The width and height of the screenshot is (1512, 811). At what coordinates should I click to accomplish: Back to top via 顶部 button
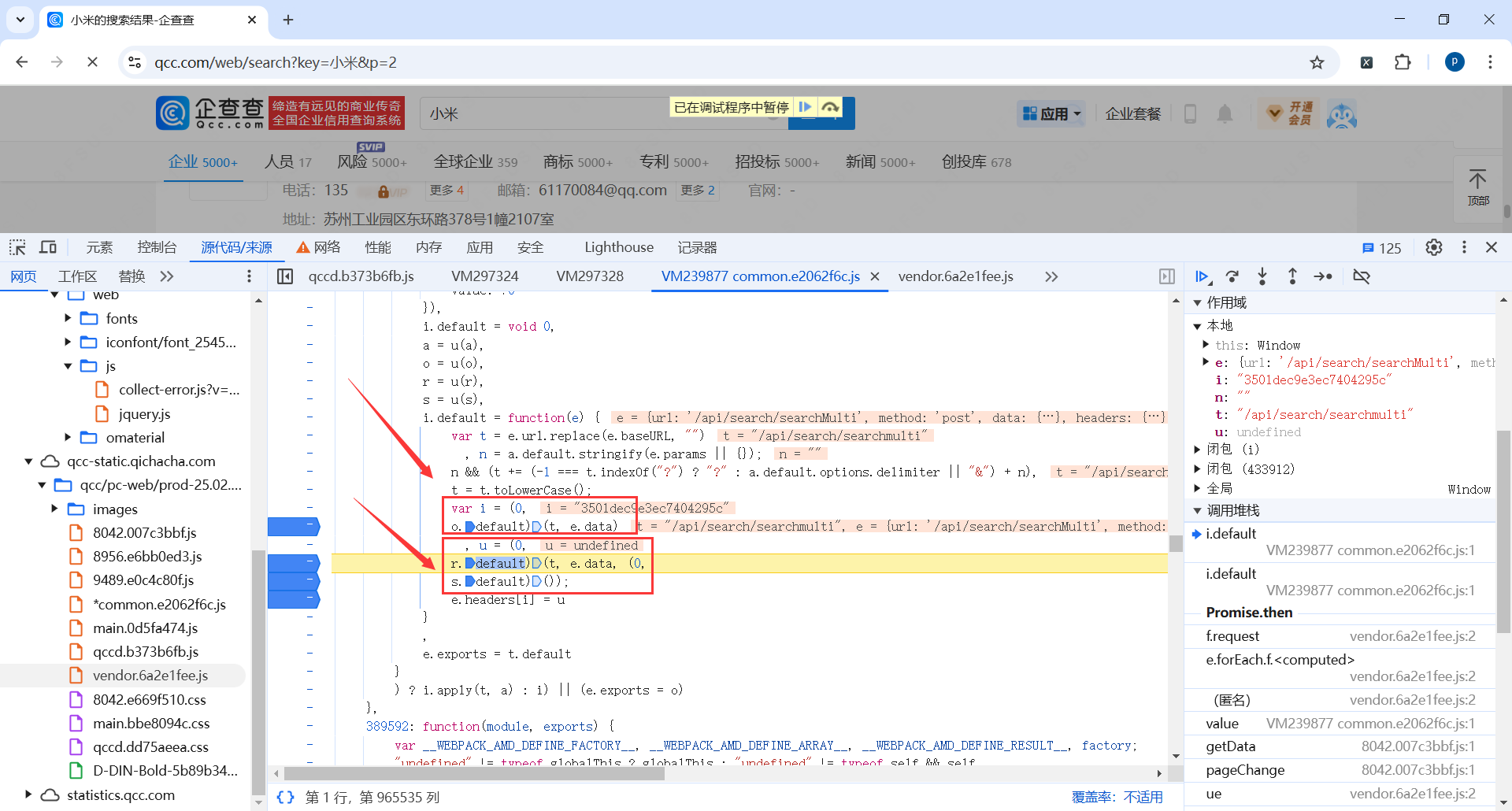click(x=1478, y=187)
